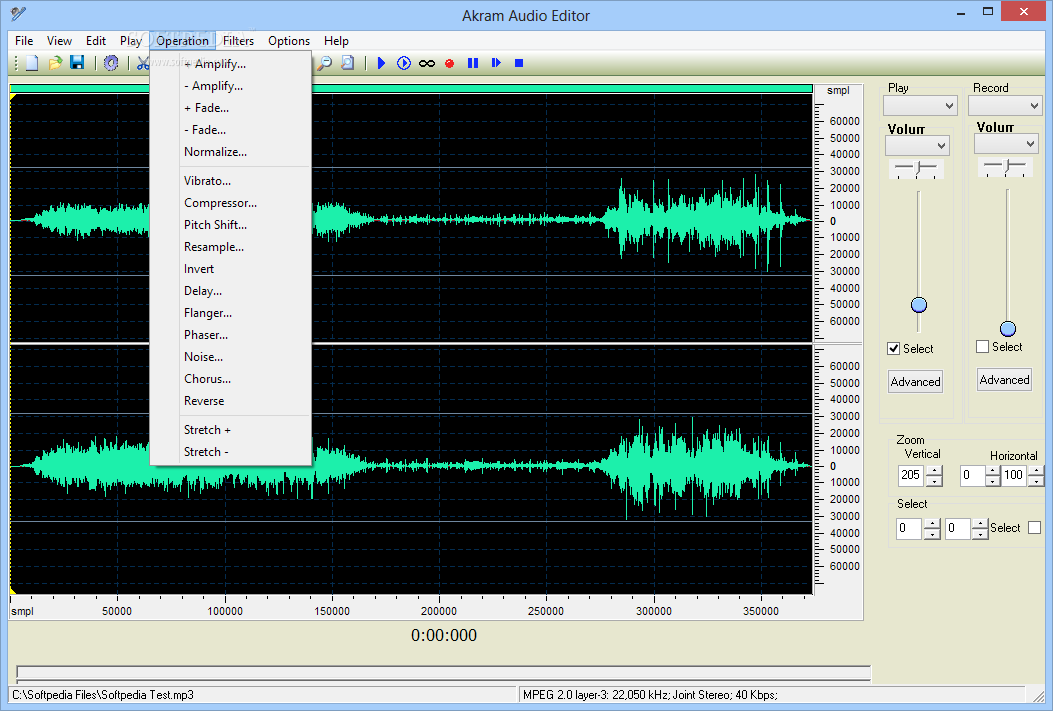
Task: Select Chorus... menu item
Action: 230,379
